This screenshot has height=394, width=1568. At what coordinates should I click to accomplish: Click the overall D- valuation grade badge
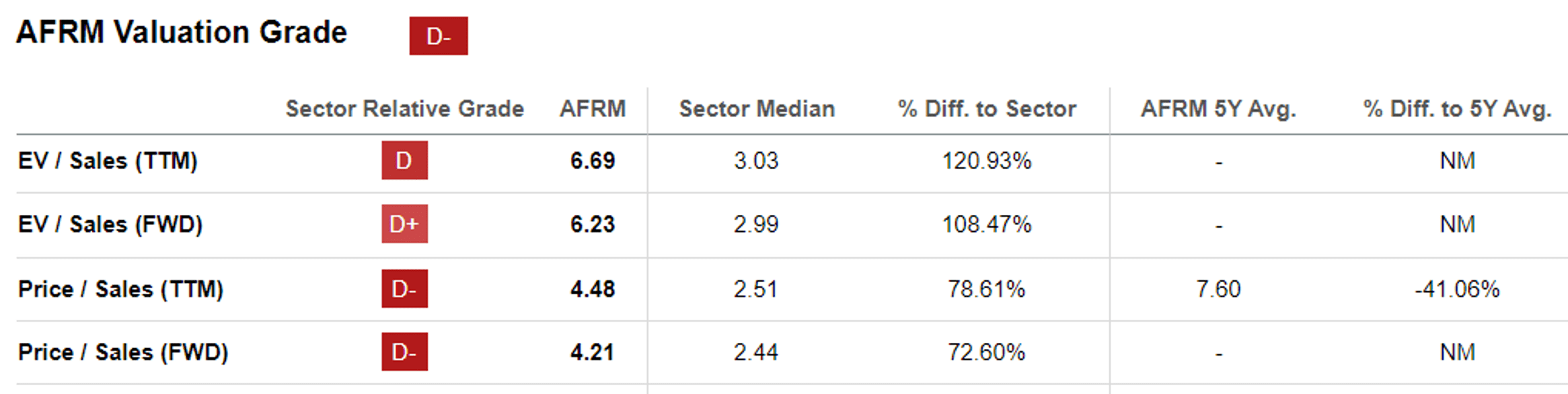[x=438, y=36]
